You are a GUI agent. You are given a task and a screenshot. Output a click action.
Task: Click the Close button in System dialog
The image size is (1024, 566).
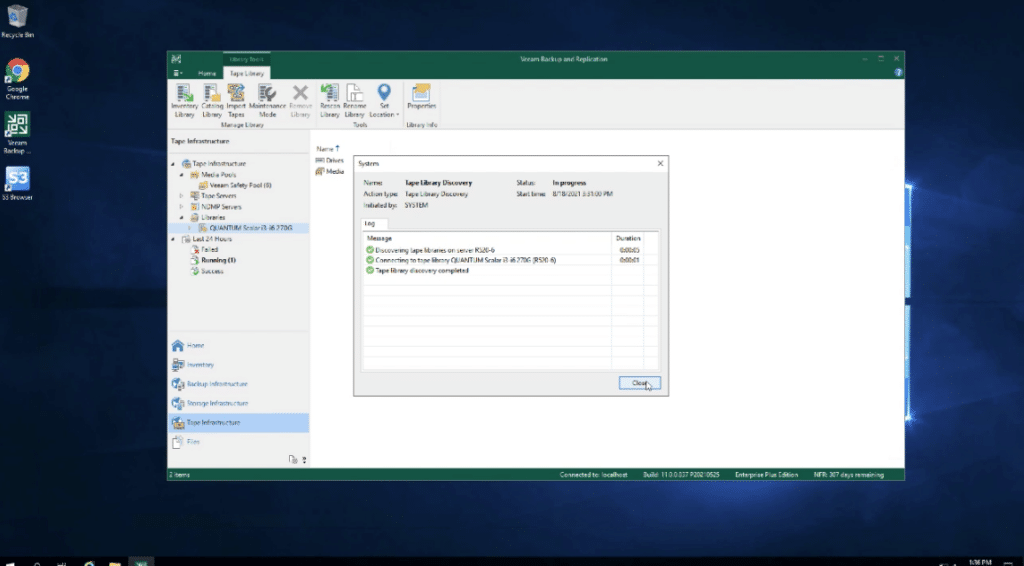click(639, 383)
